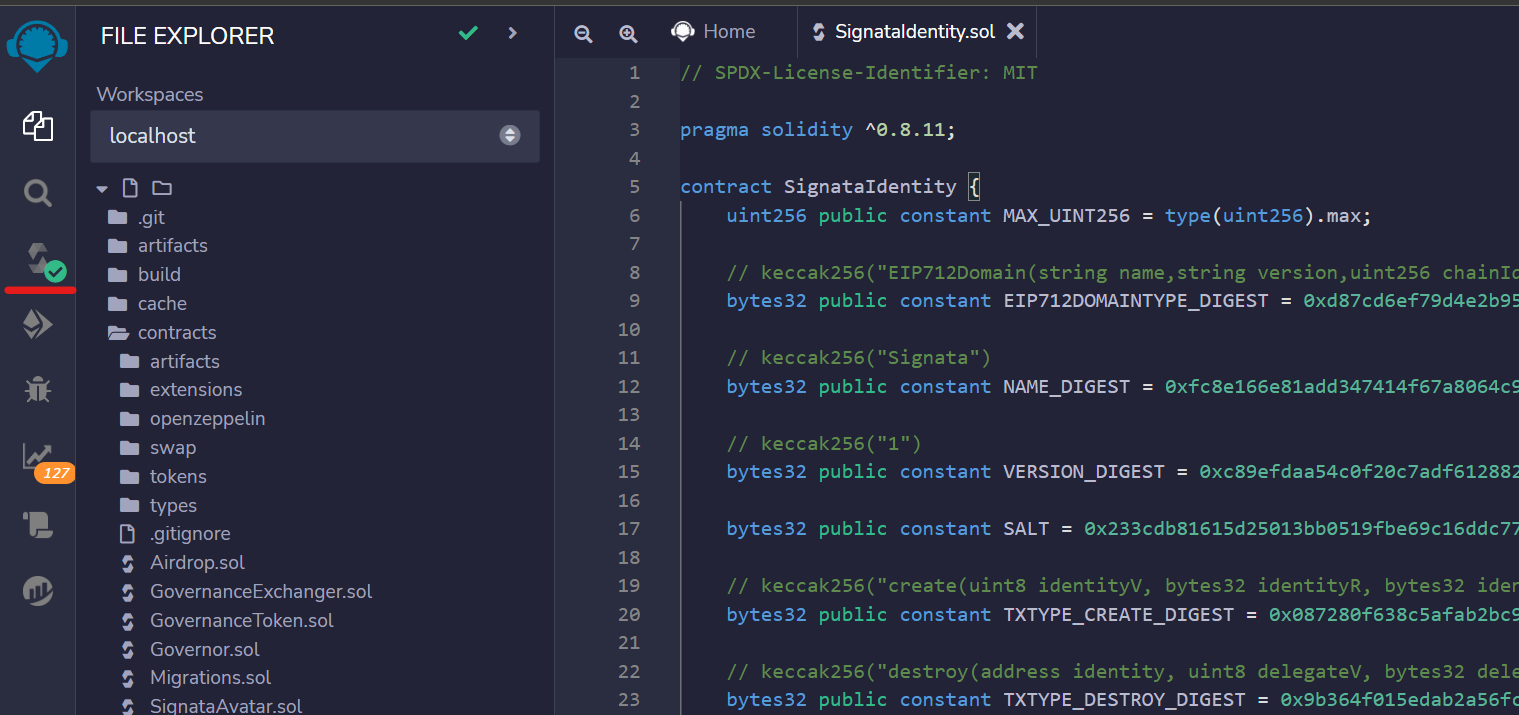The image size is (1519, 715).
Task: Expand the types folder
Action: [173, 506]
